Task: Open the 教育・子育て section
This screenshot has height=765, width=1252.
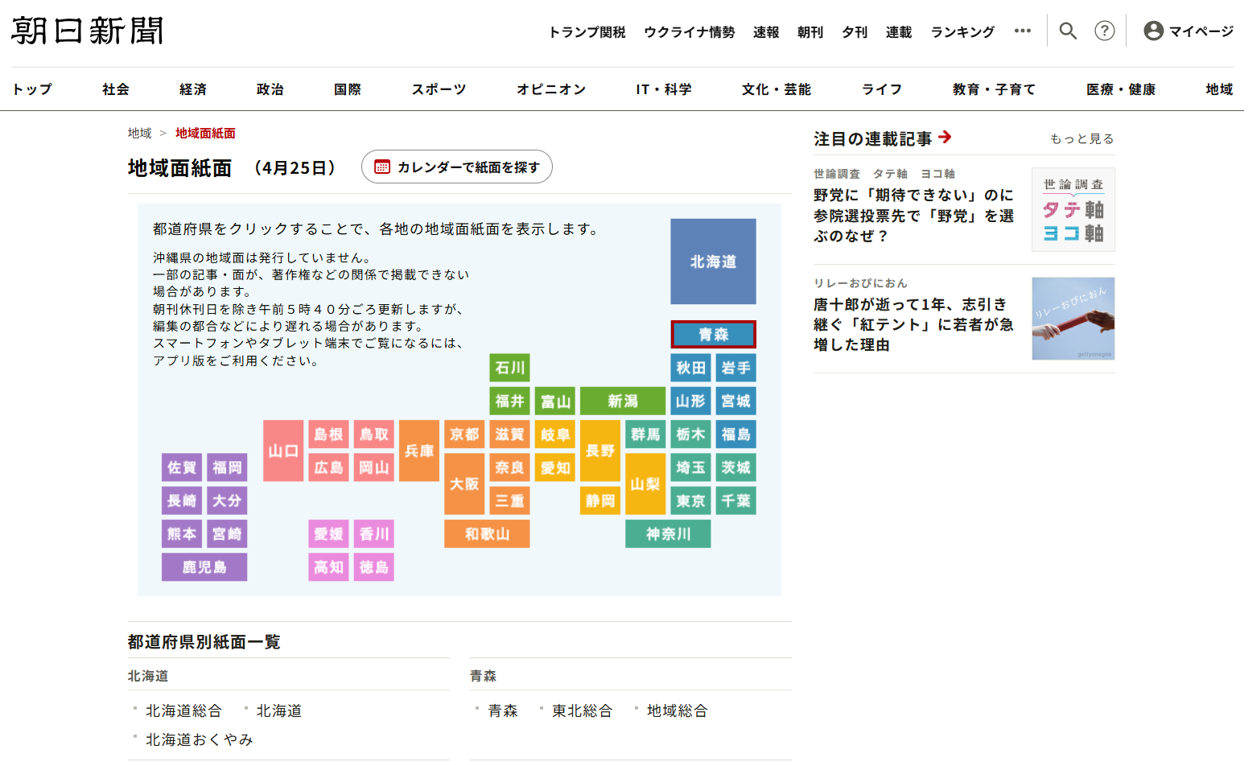Action: [1000, 90]
